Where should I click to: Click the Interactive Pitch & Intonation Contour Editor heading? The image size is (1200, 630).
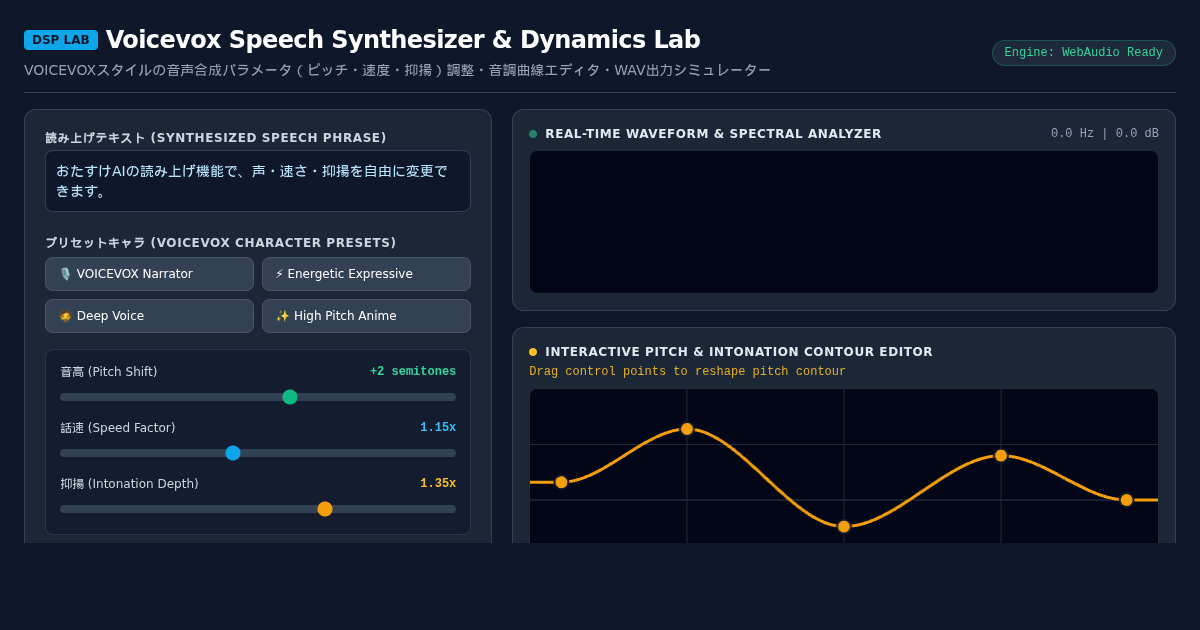739,352
